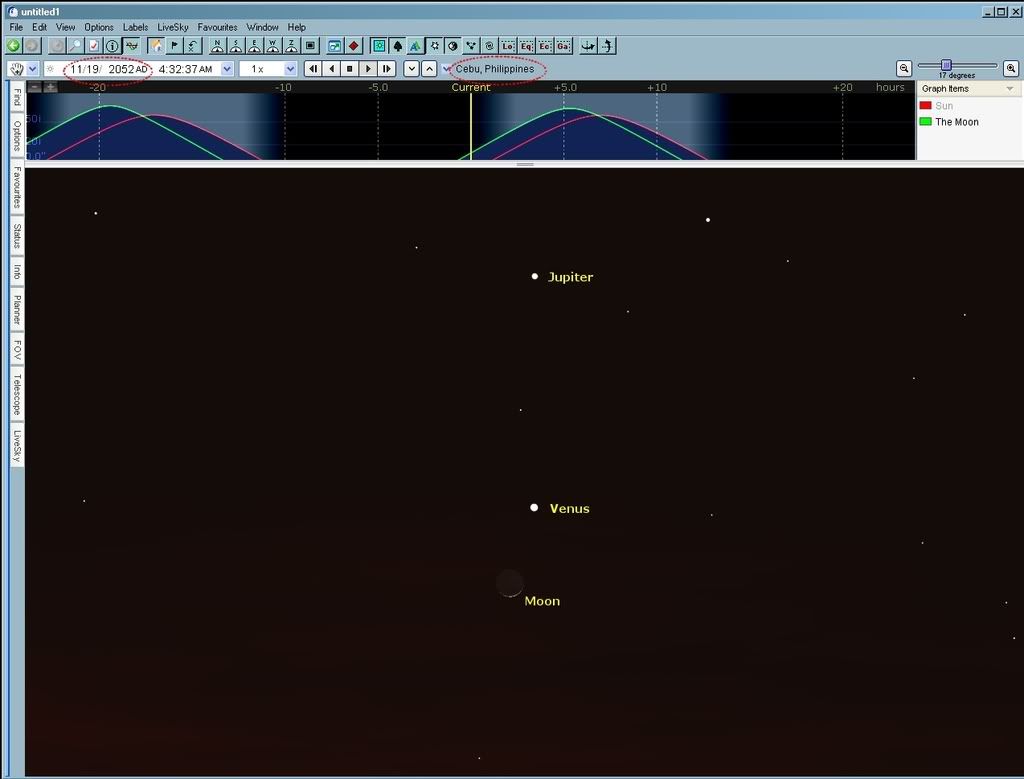The width and height of the screenshot is (1024, 779).
Task: Stop time flow
Action: pyautogui.click(x=349, y=69)
